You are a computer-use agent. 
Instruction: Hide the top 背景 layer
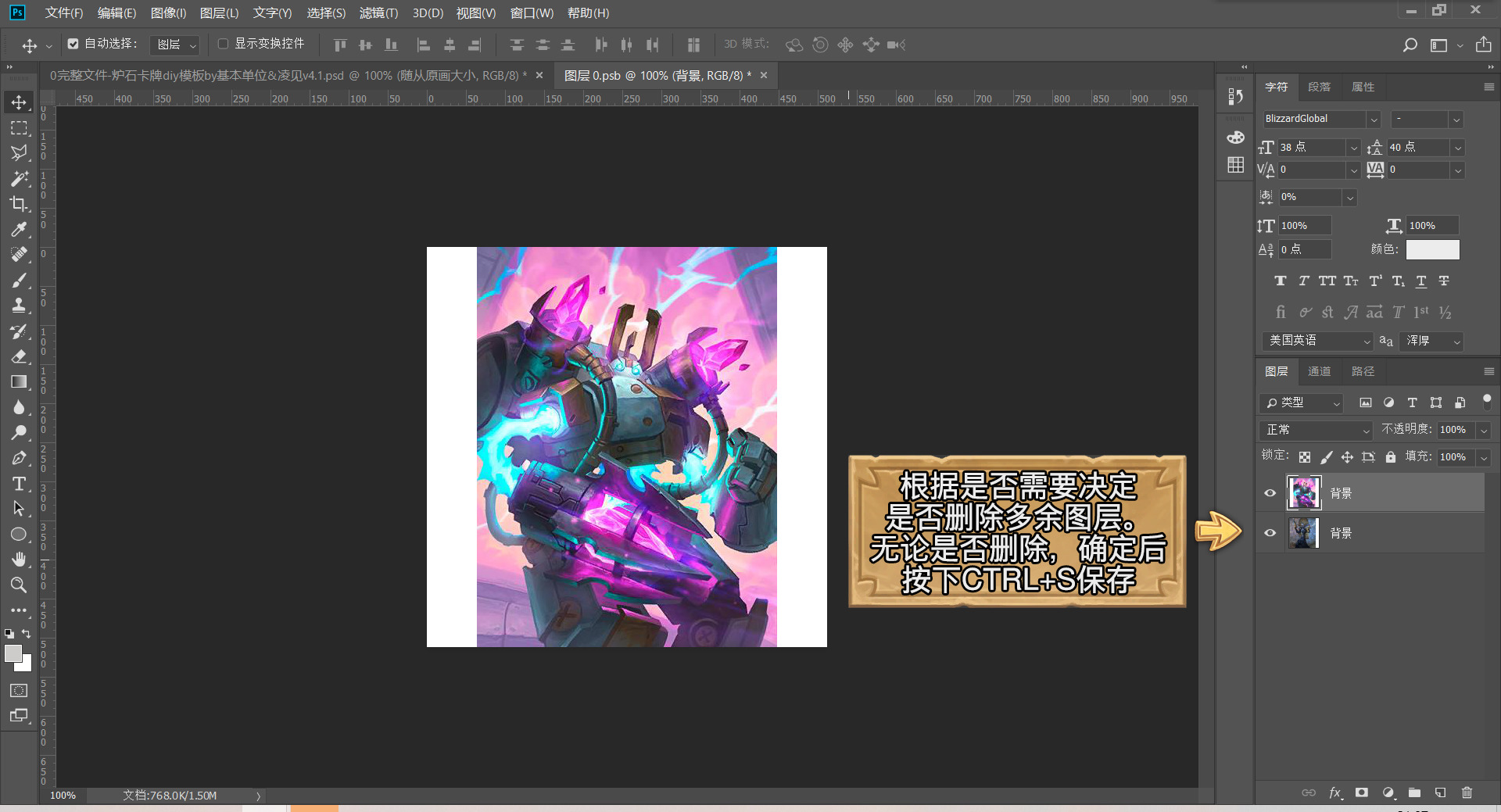(1270, 493)
